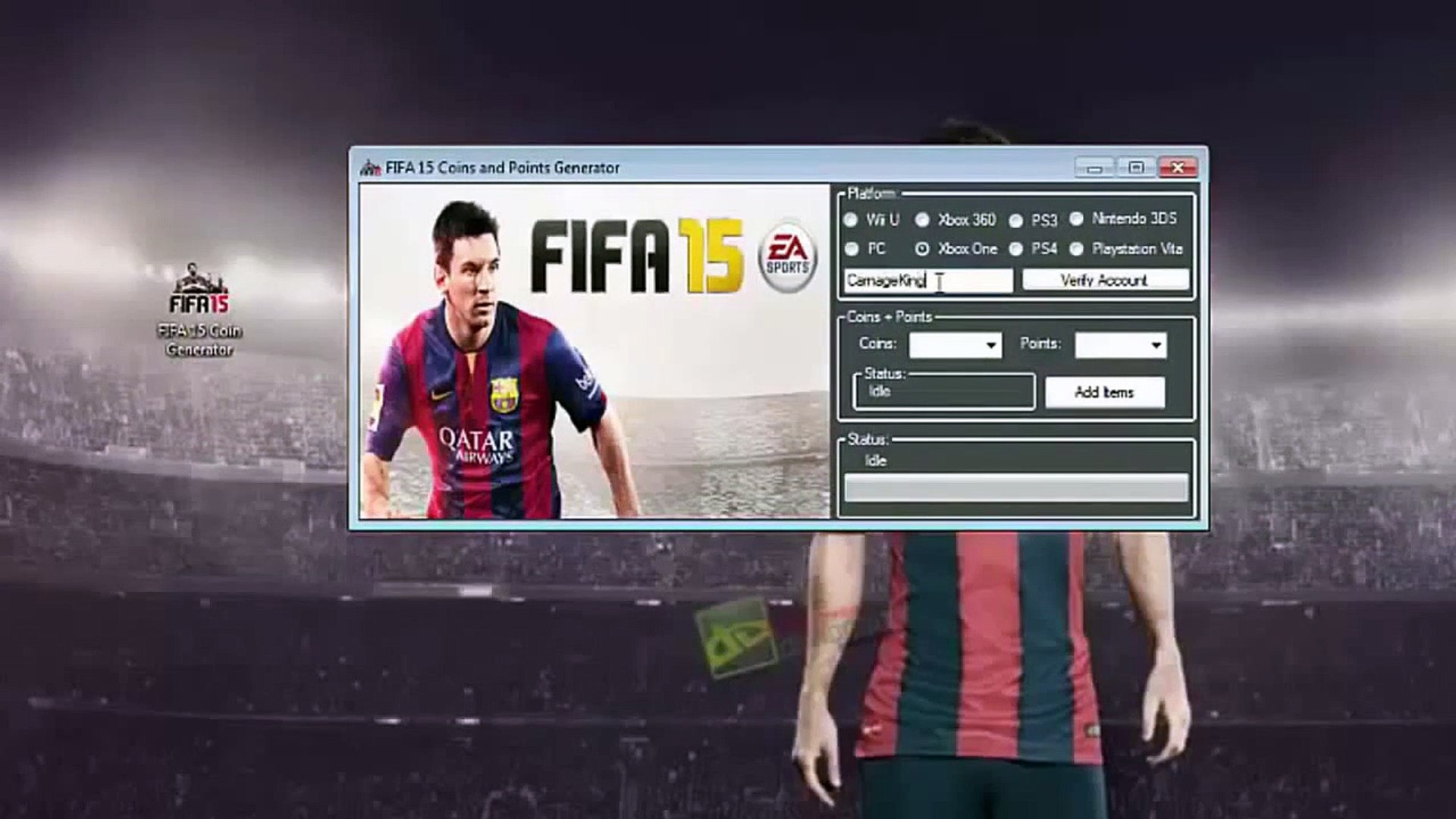Close the Coins and Points Generator window
1456x819 pixels.
1178,168
